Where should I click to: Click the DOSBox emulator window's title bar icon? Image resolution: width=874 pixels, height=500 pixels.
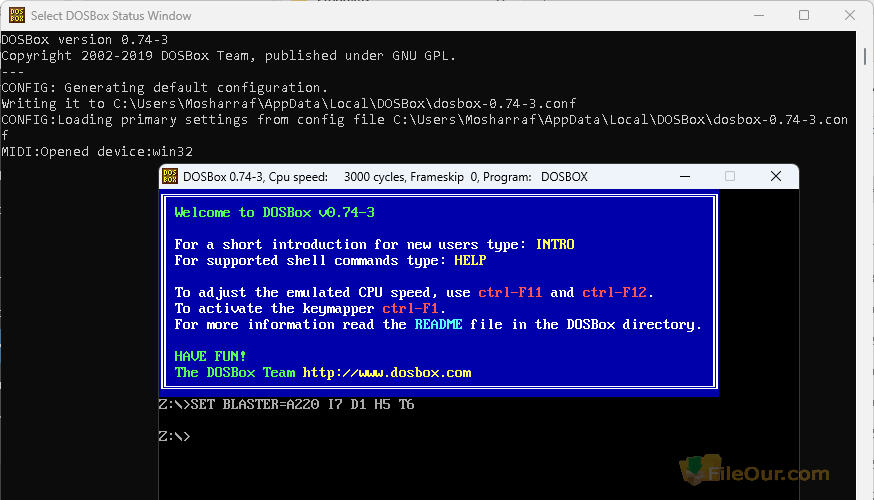click(x=170, y=177)
